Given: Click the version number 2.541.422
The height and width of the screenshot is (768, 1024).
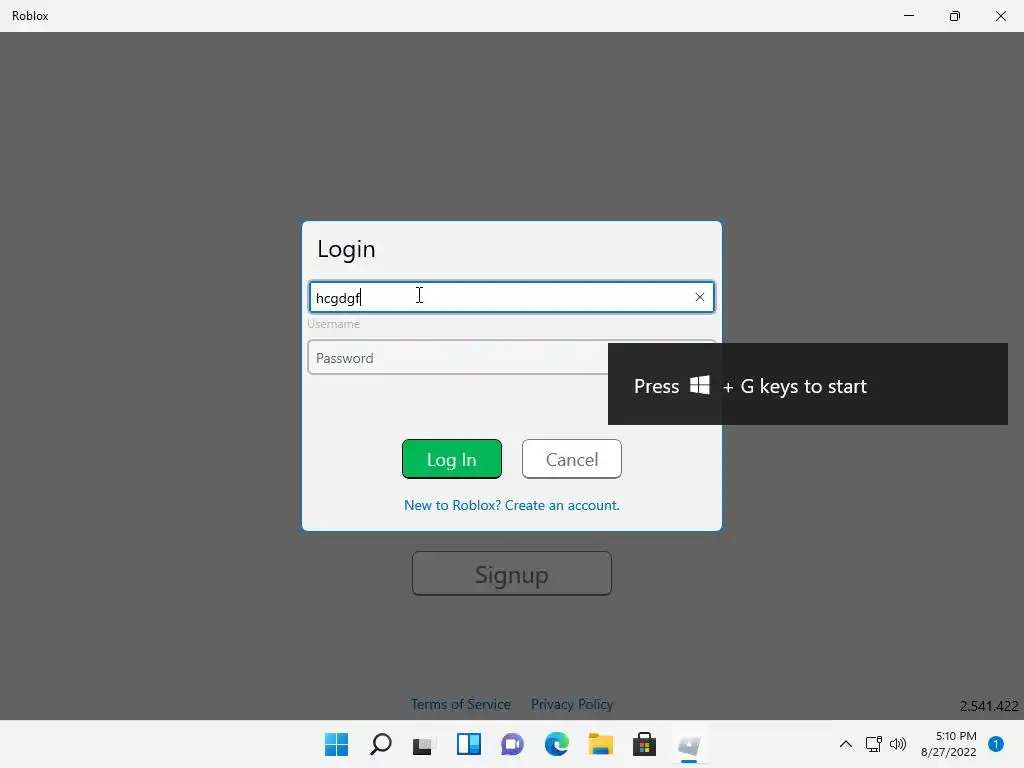Looking at the screenshot, I should [989, 706].
